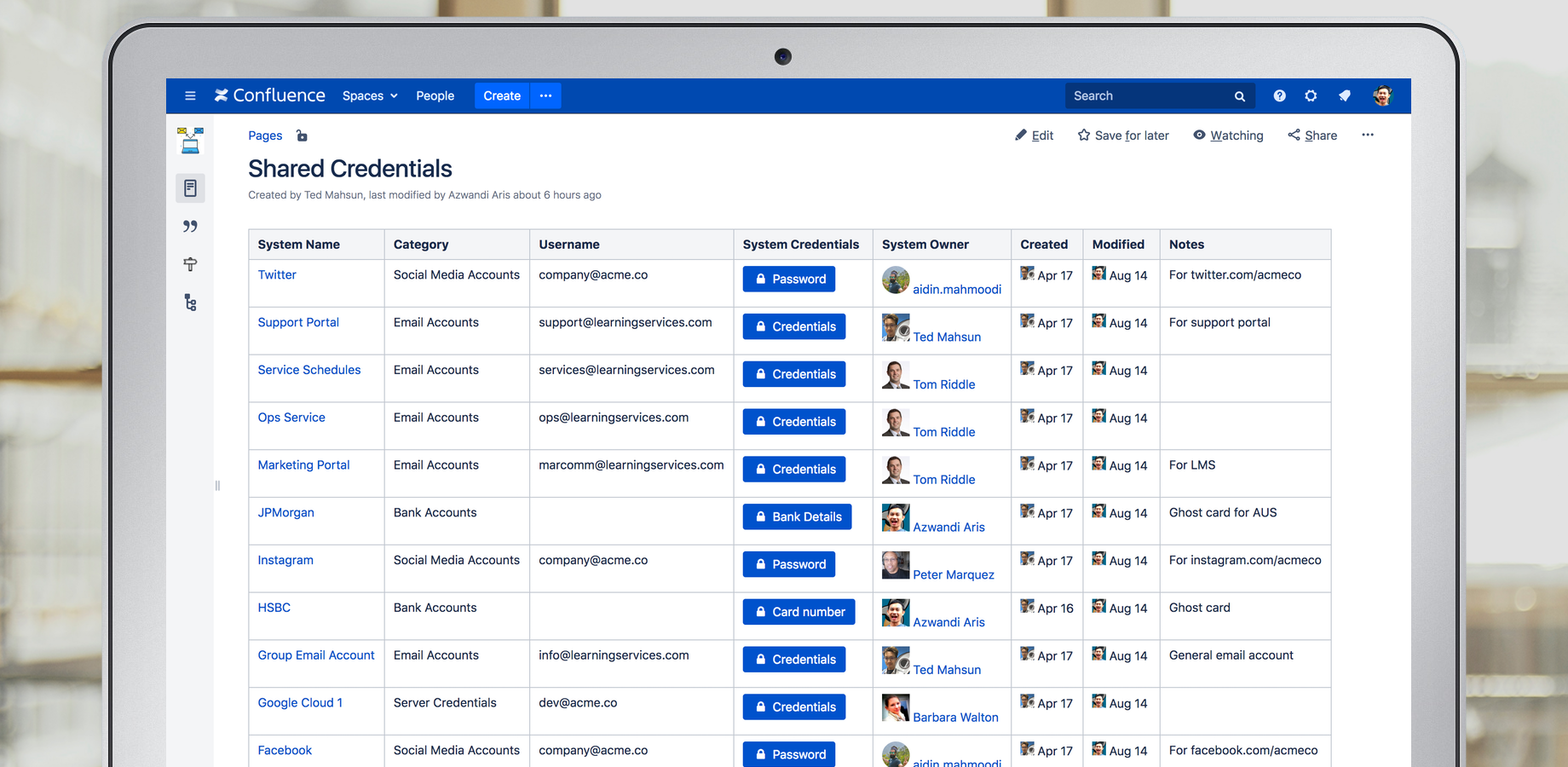Reveal the Twitter Password button
Viewport: 1568px width, 767px height.
click(789, 280)
